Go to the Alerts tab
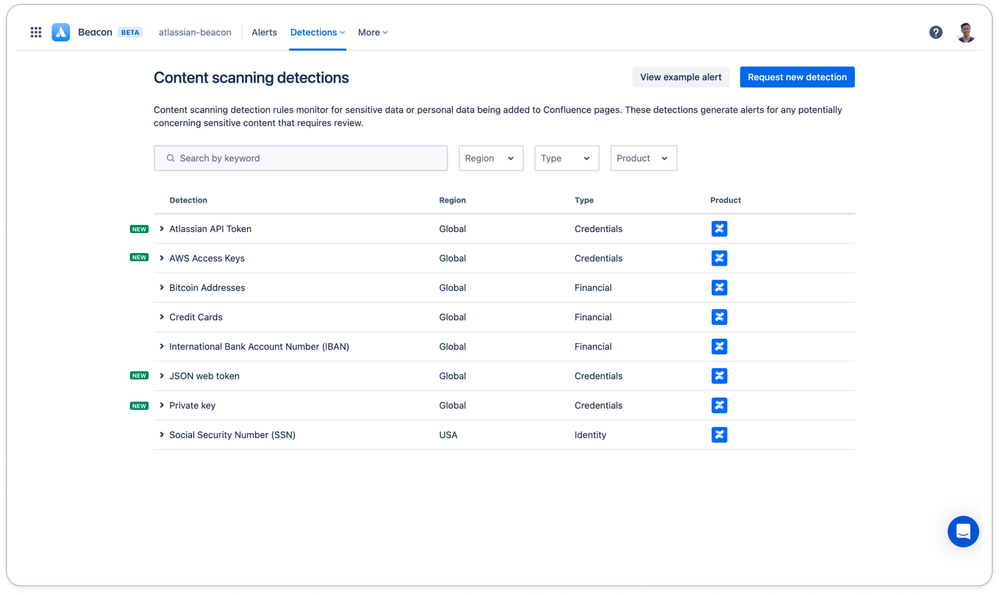Screen dimensions: 999x595 (x=264, y=32)
